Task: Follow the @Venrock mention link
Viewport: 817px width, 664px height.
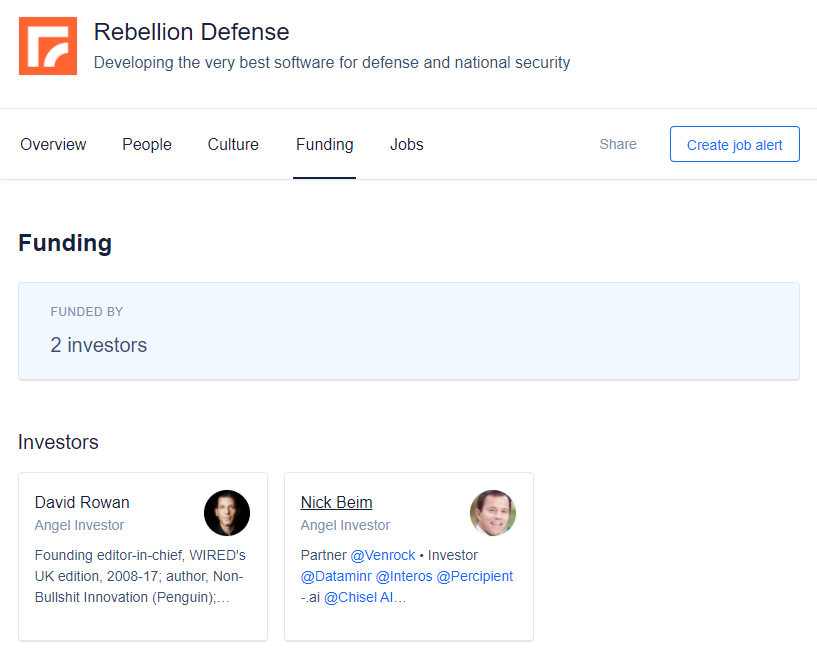Action: [x=383, y=555]
